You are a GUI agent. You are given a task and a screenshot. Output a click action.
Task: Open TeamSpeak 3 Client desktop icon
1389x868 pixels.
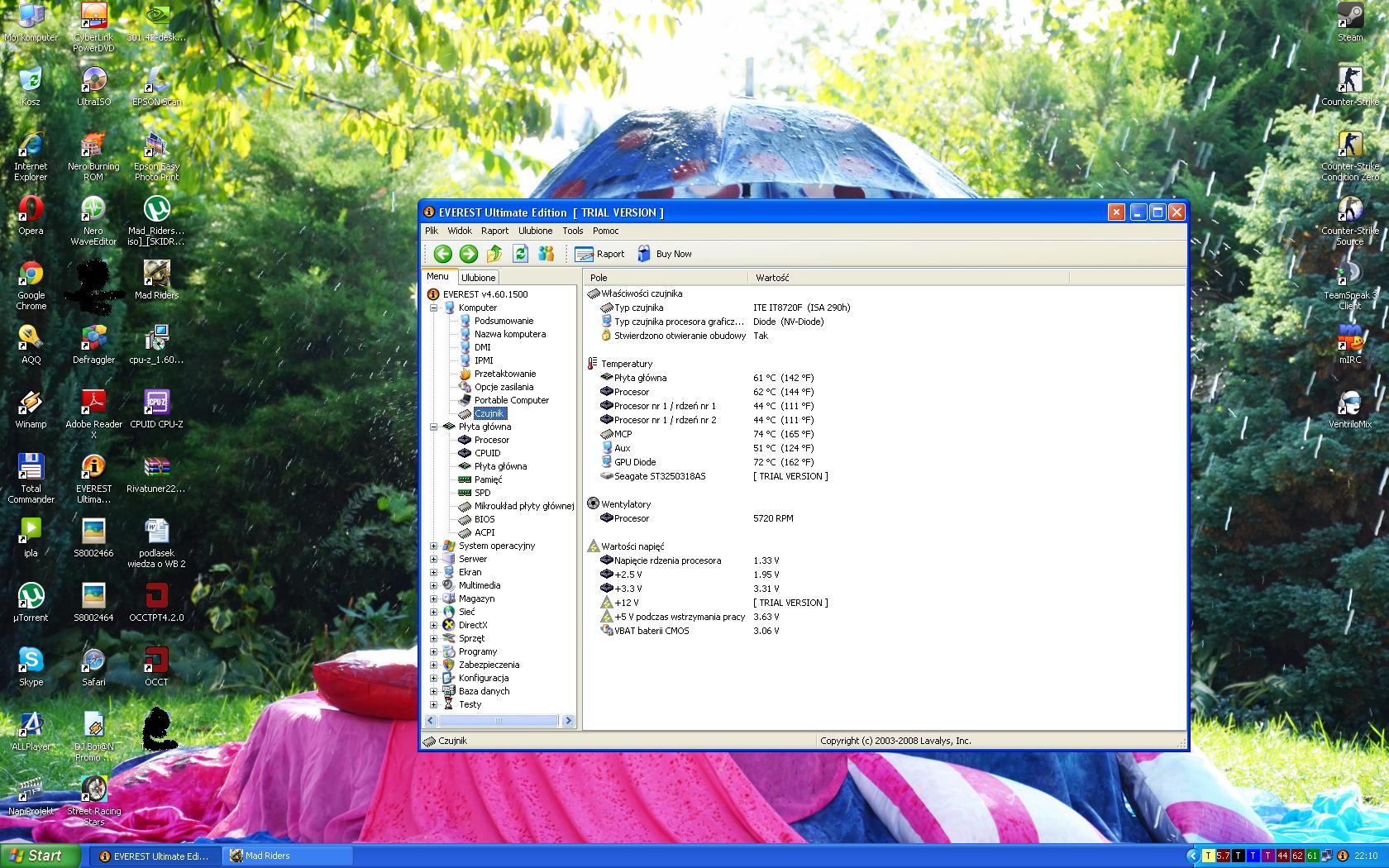point(1350,285)
